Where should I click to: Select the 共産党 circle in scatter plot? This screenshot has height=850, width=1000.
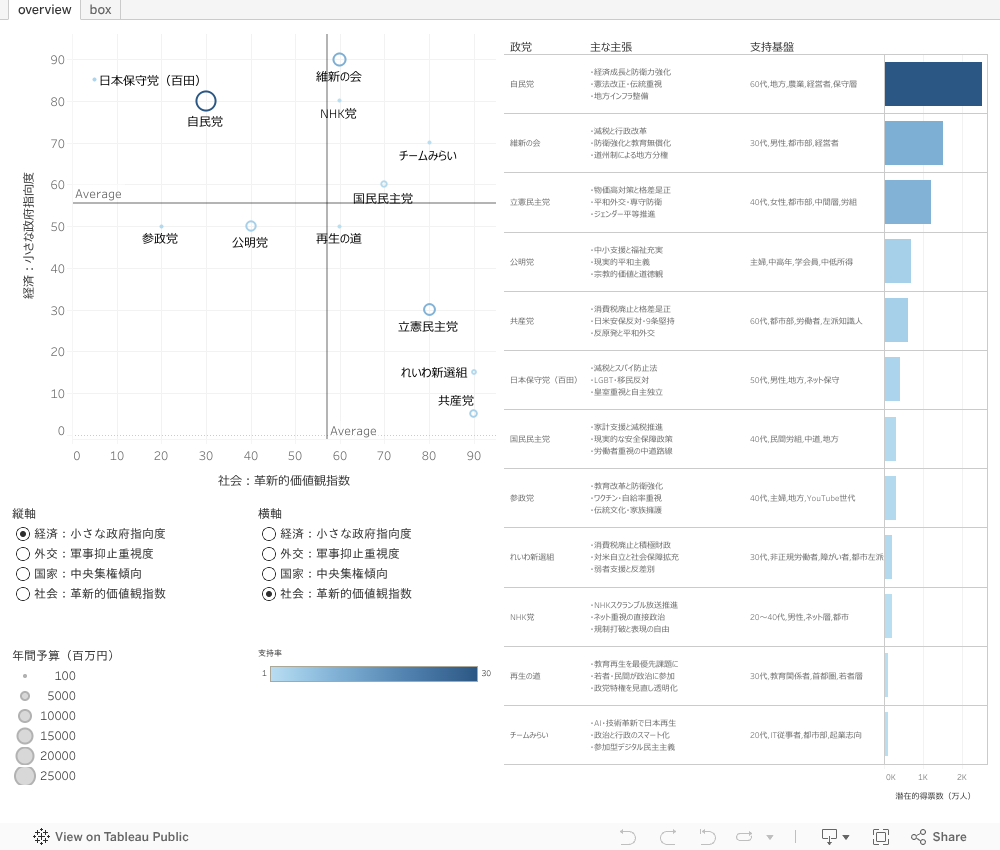click(x=473, y=413)
